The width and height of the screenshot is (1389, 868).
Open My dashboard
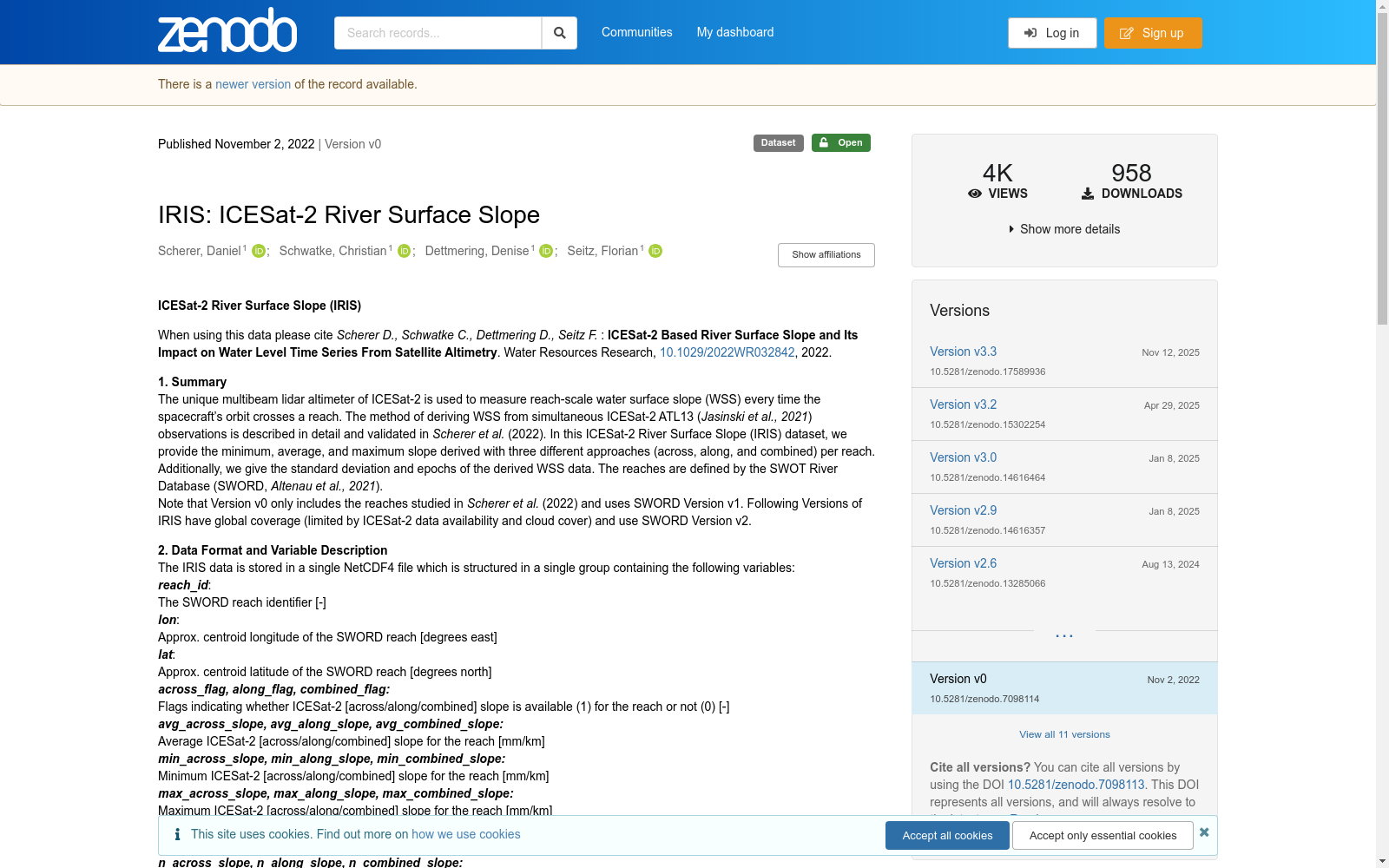735,32
